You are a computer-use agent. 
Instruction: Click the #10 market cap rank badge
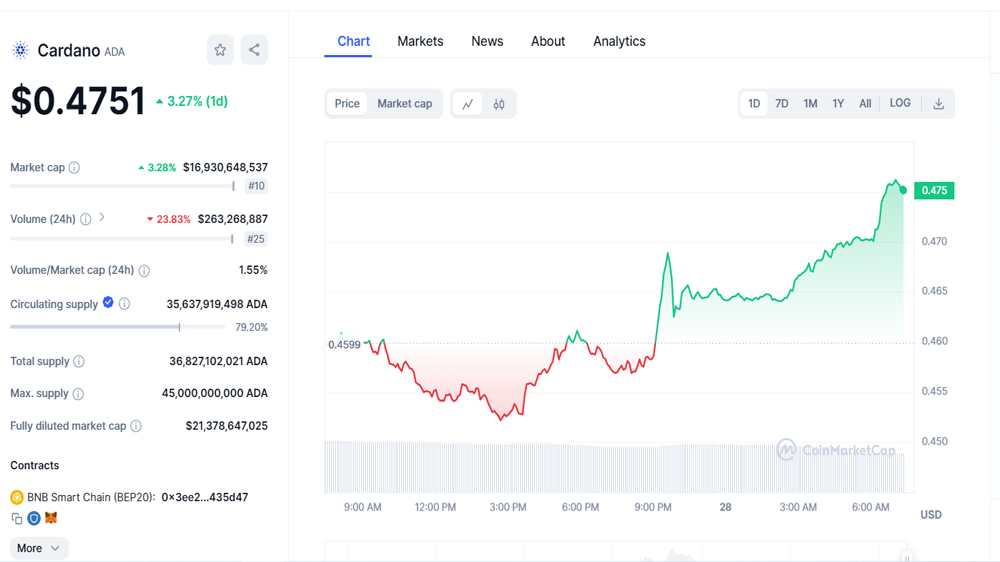256,186
